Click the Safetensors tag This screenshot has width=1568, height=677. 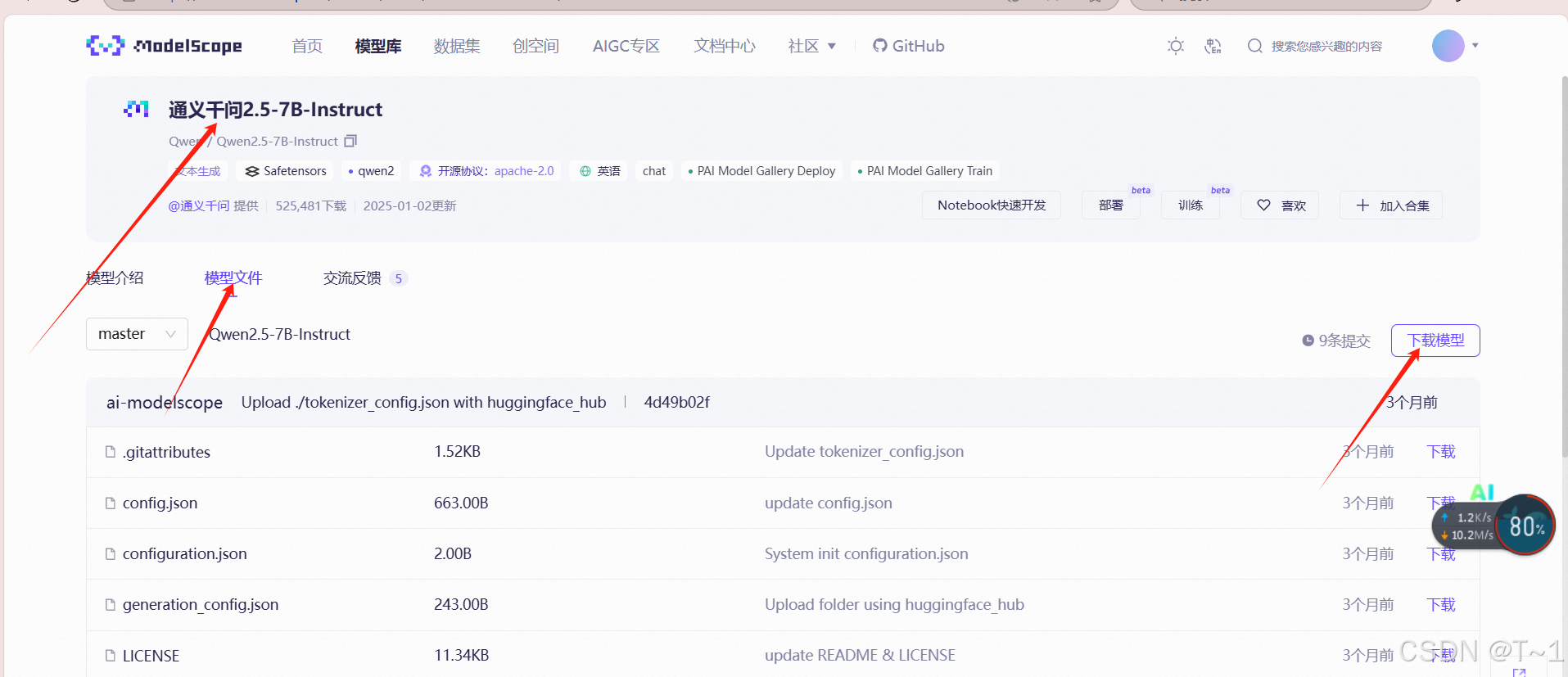click(x=287, y=171)
